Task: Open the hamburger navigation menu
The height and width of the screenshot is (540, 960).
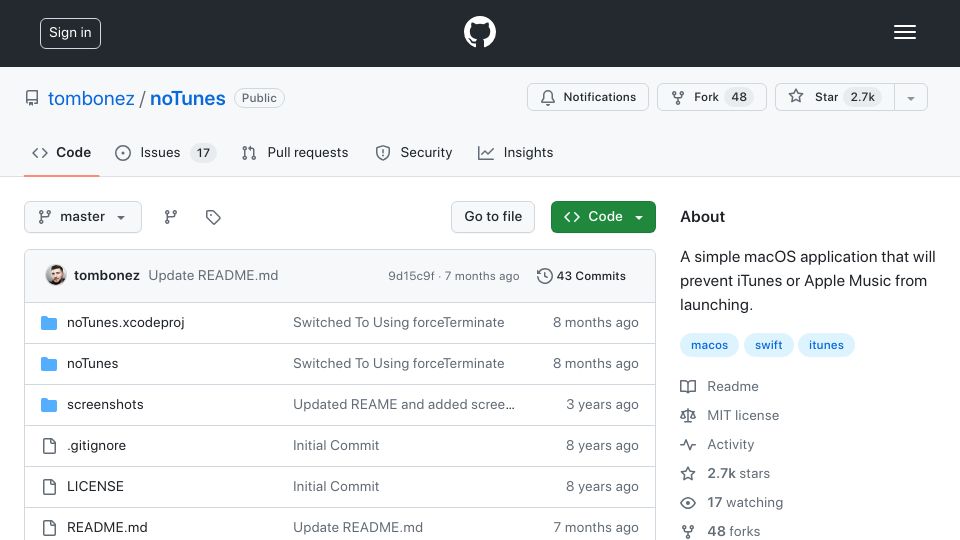Action: pyautogui.click(x=904, y=32)
